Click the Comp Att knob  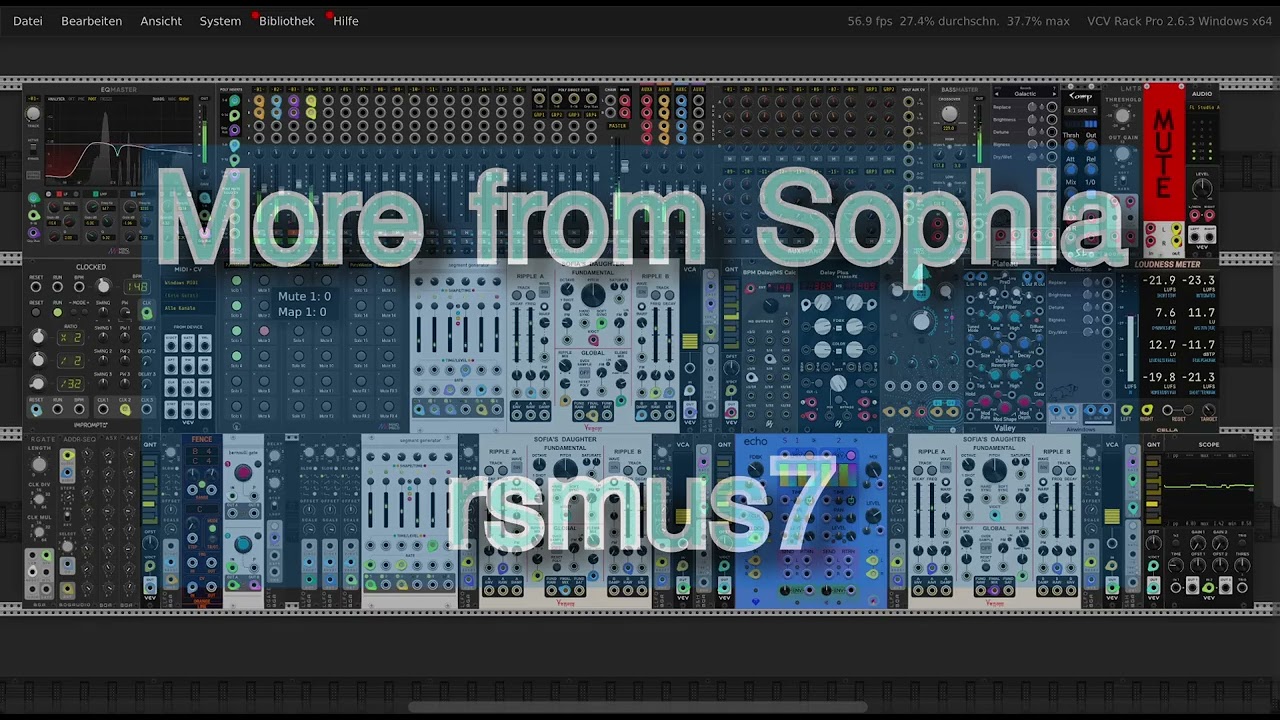(x=1071, y=169)
